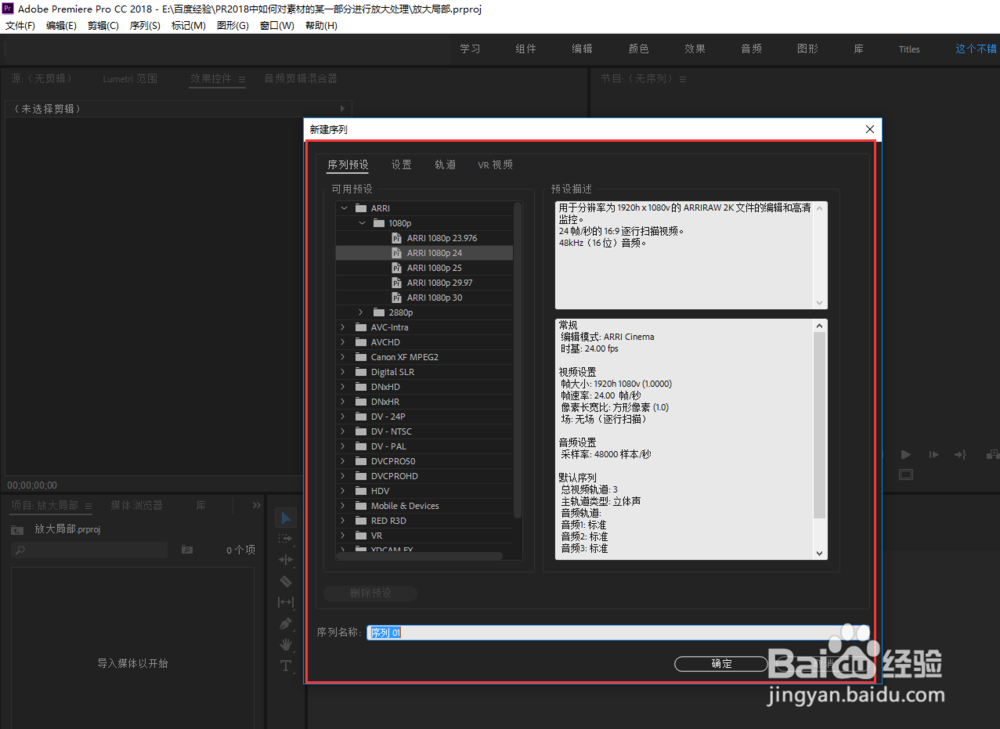Show hidden panel tabs via double chevron
1000x729 pixels.
pos(256,505)
